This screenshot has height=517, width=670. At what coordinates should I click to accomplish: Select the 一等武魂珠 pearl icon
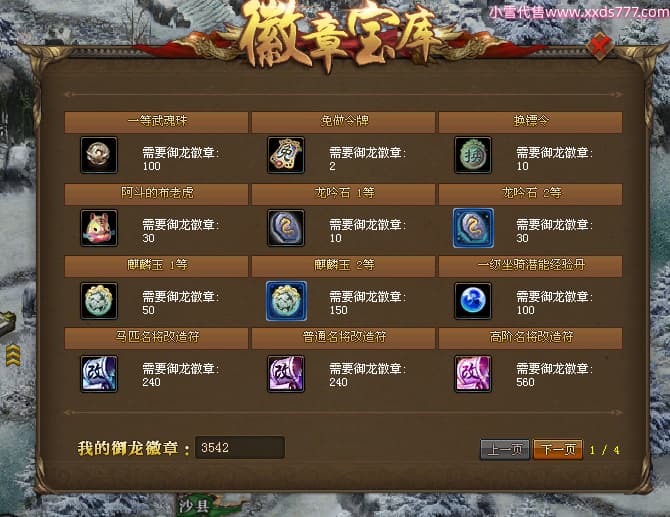pyautogui.click(x=99, y=155)
